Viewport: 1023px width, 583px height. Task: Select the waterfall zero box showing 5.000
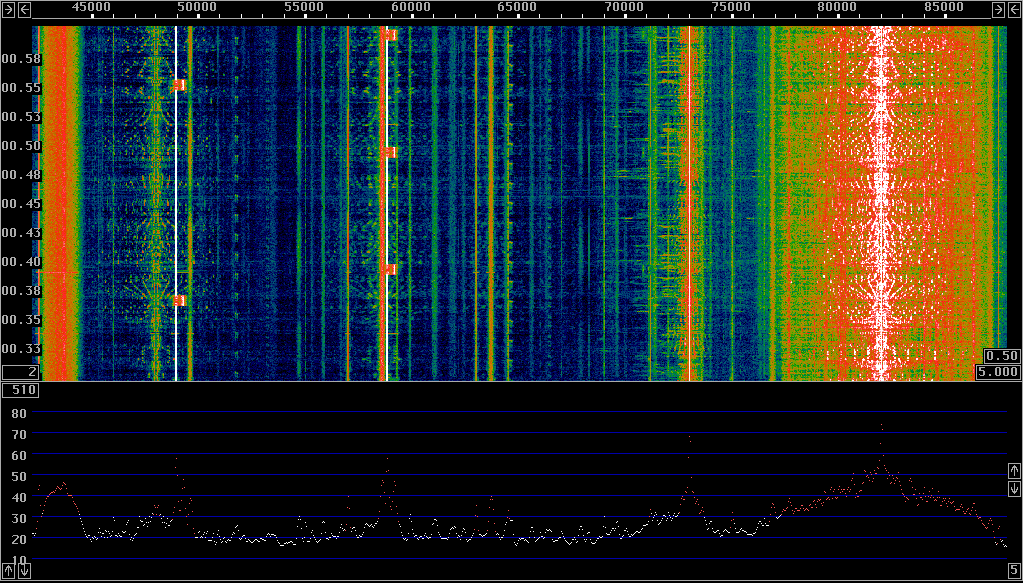(x=998, y=372)
